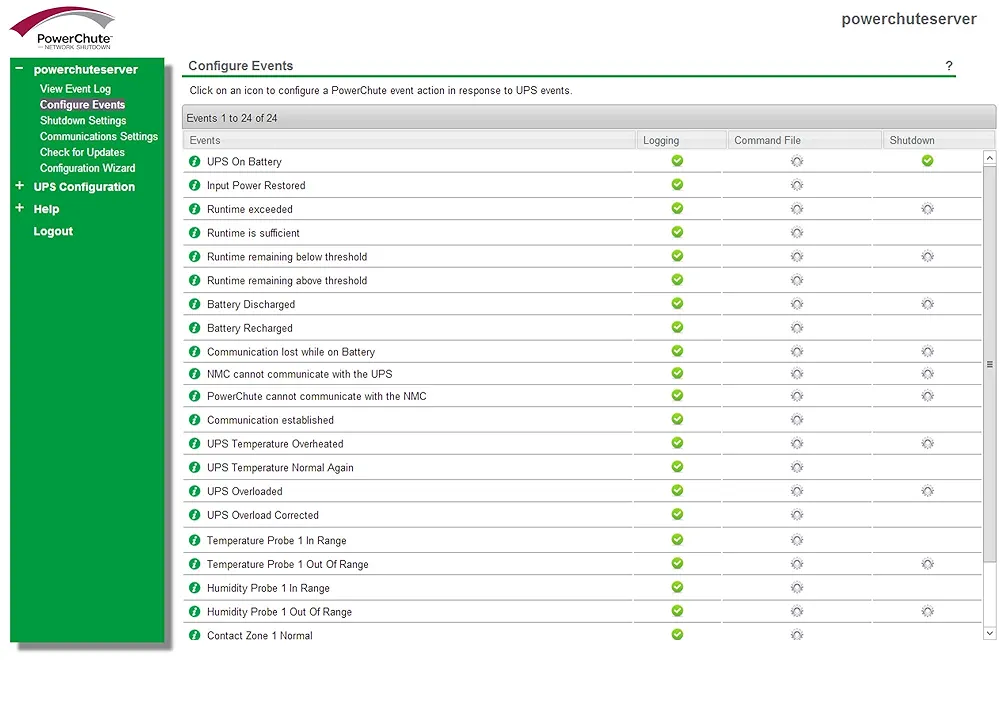Image resolution: width=1000 pixels, height=718 pixels.
Task: Open View Event Log page
Action: 75,89
